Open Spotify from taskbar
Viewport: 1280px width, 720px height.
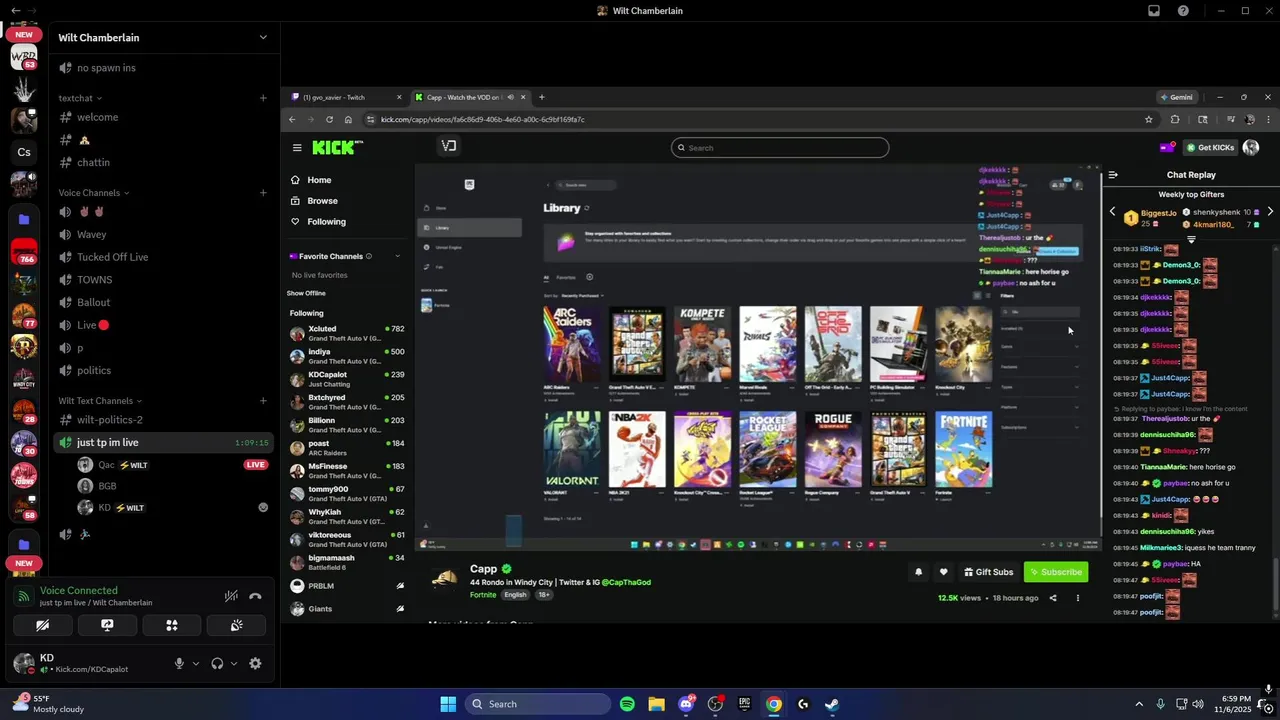click(x=627, y=704)
